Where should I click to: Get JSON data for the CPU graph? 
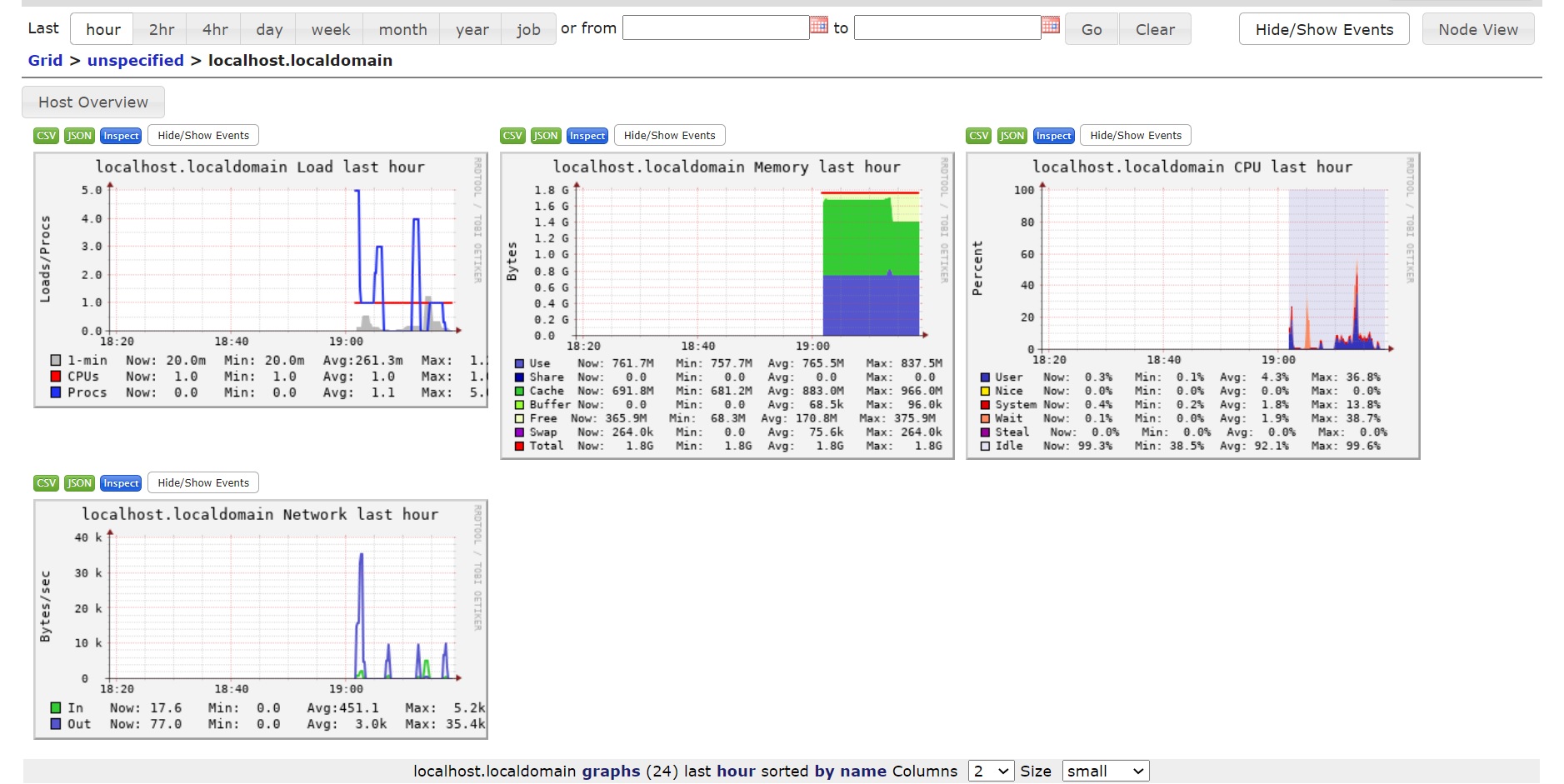tap(1012, 136)
